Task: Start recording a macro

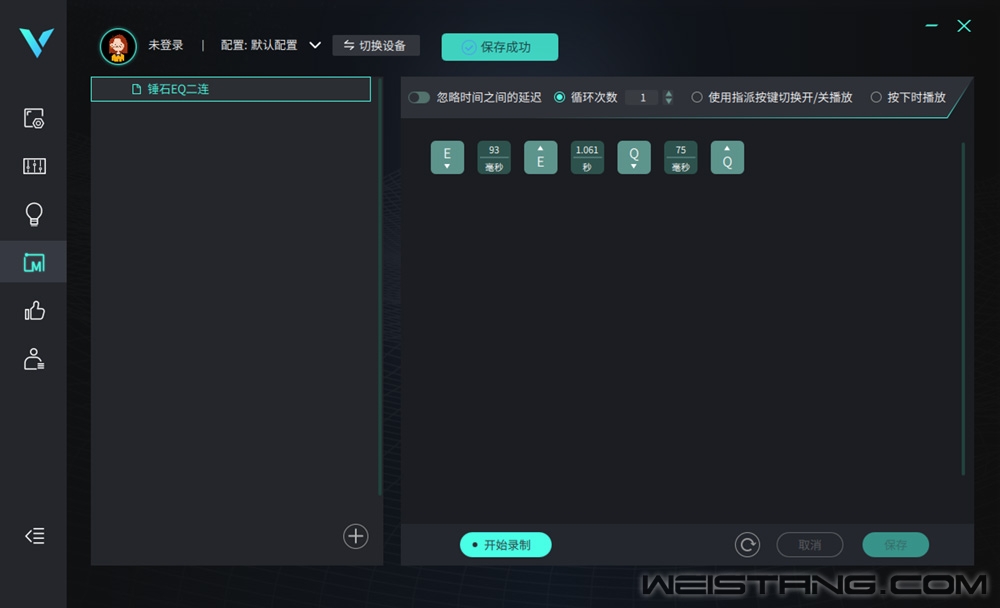Action: [x=505, y=545]
